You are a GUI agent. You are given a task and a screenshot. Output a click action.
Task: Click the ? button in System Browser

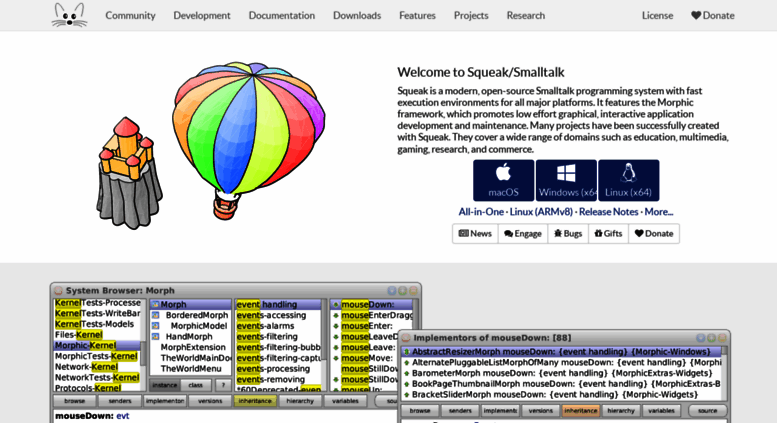223,385
